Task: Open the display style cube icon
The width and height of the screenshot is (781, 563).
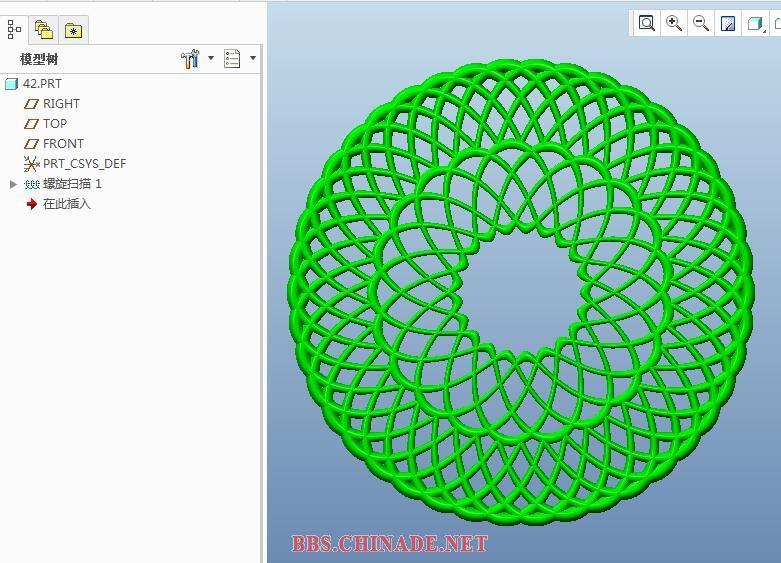Action: pos(756,23)
